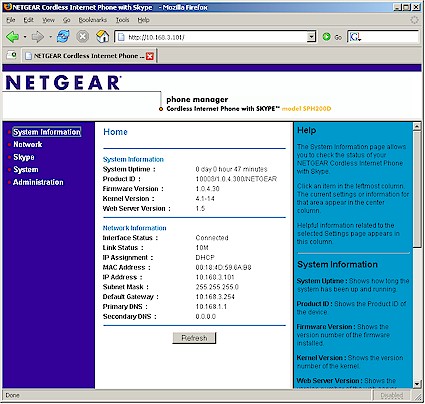
Task: Click the MAC Address value 00:18:4D:59:6A:98
Action: (223, 267)
